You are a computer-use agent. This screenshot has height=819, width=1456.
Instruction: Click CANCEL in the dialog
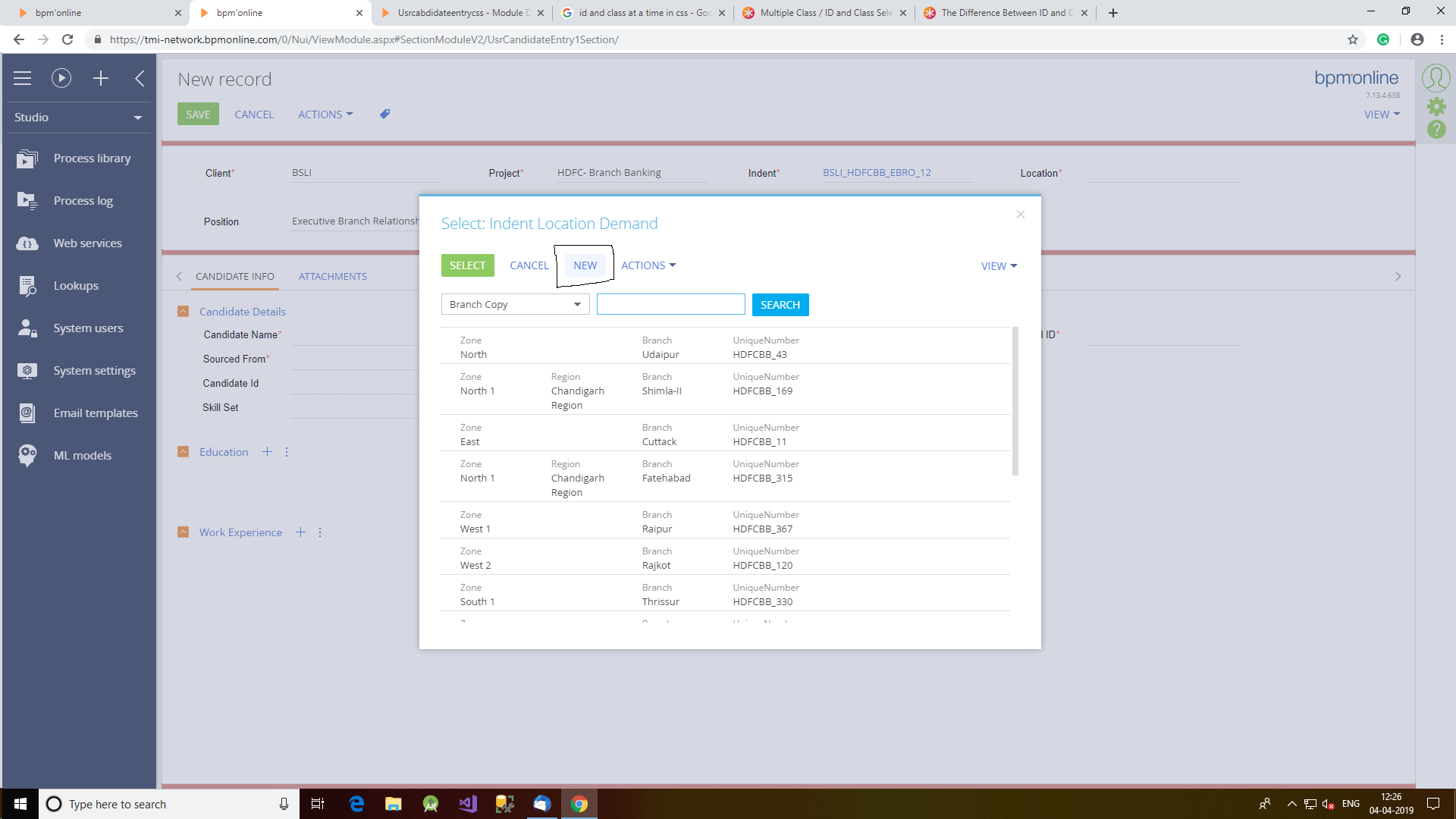[529, 265]
